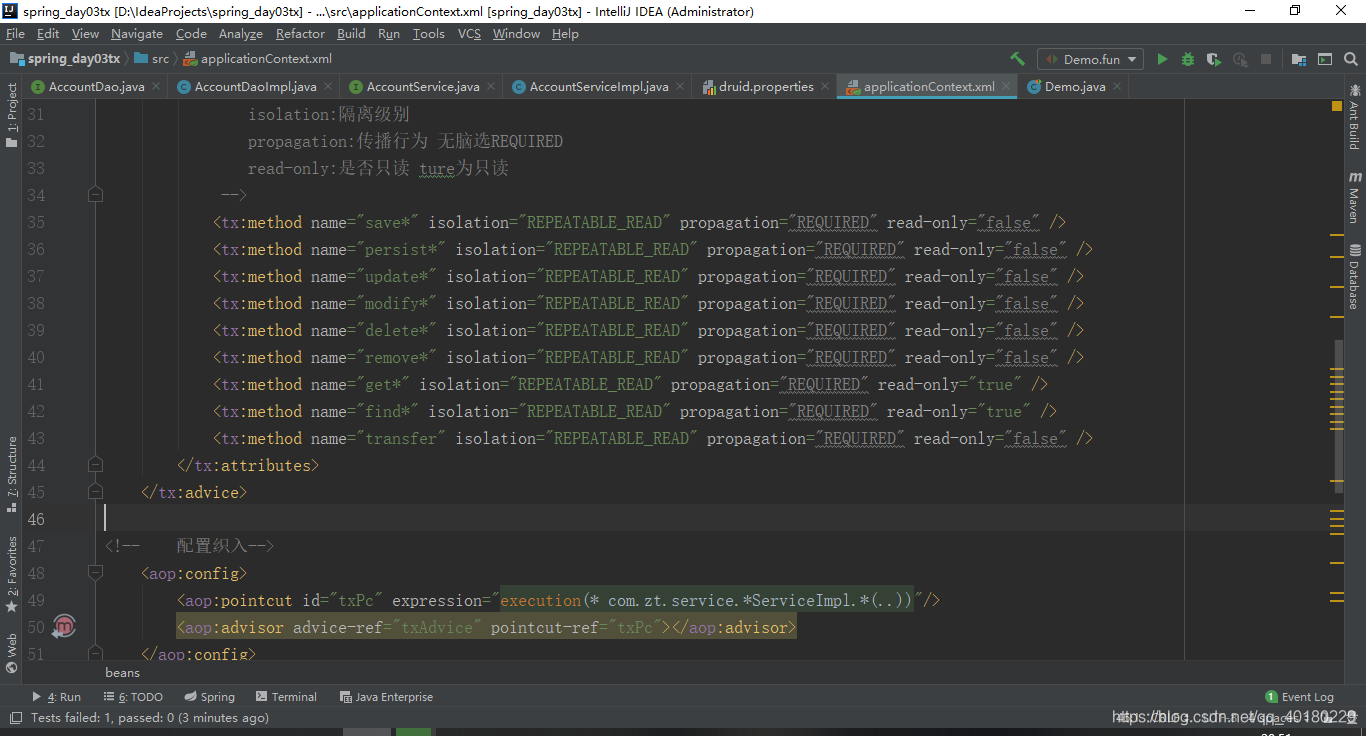1366x736 pixels.
Task: Build the project with the hammer icon
Action: (x=1017, y=59)
